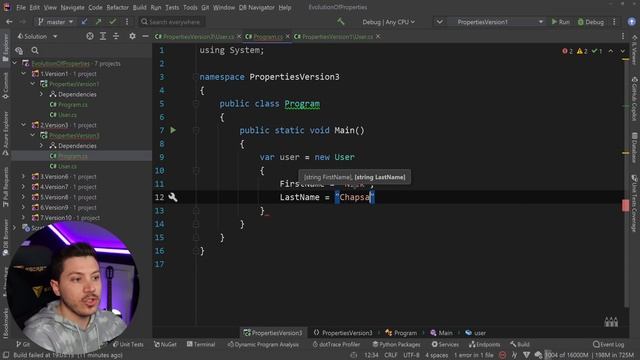640x360 pixels.
Task: Click the Locate in Solution target icon
Action: tap(90, 36)
